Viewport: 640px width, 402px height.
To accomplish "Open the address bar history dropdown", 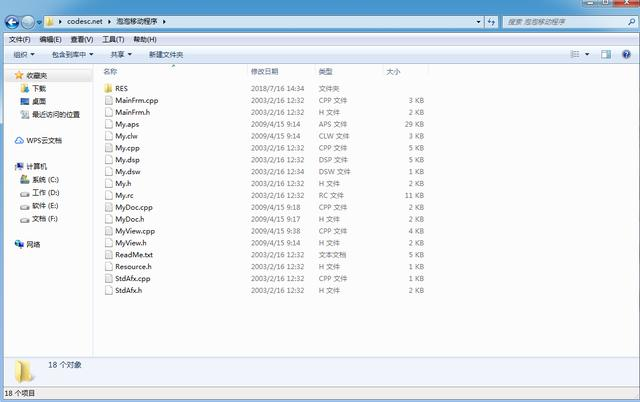I will (478, 22).
